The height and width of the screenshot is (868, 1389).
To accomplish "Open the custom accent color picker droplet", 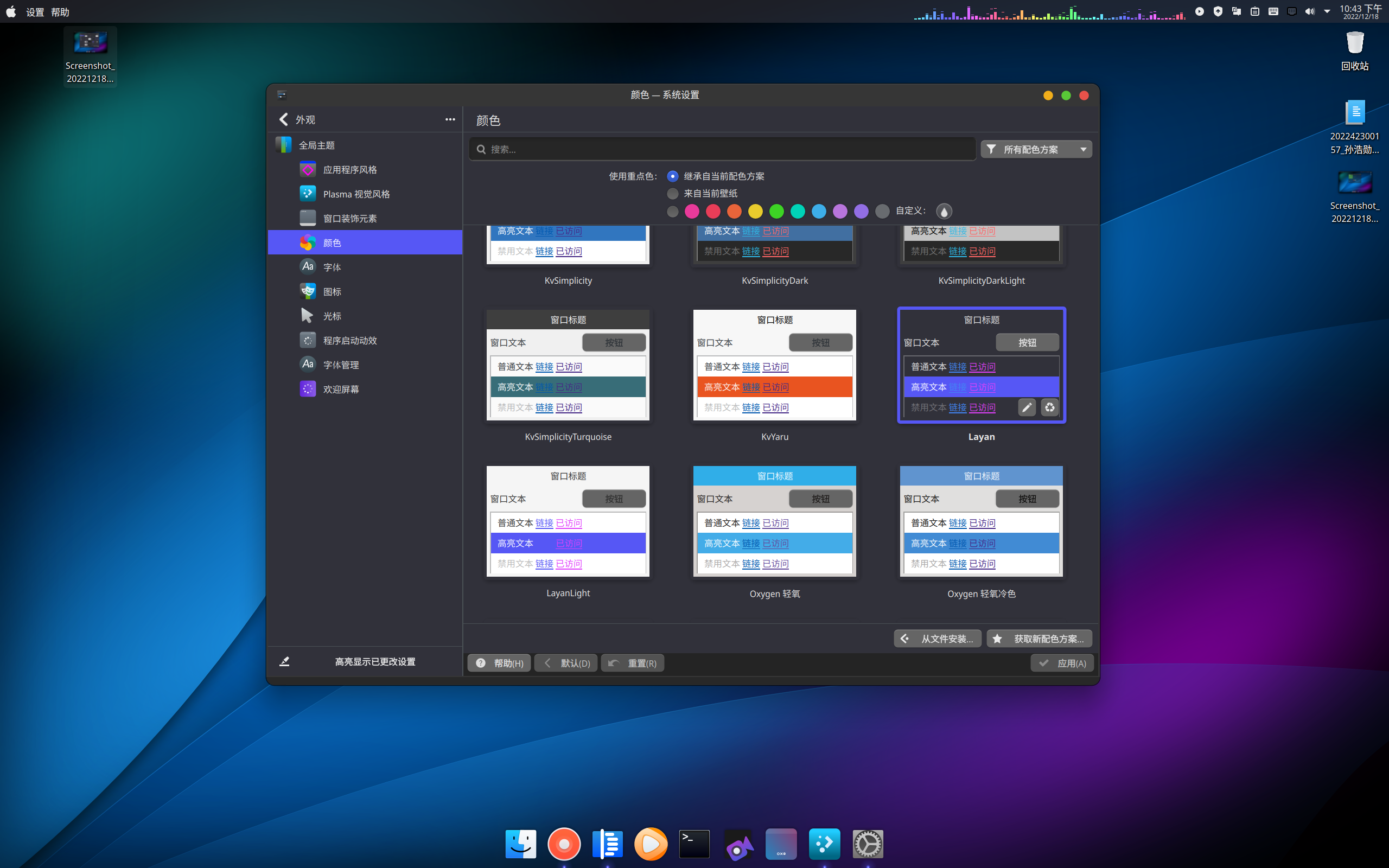I will [944, 211].
